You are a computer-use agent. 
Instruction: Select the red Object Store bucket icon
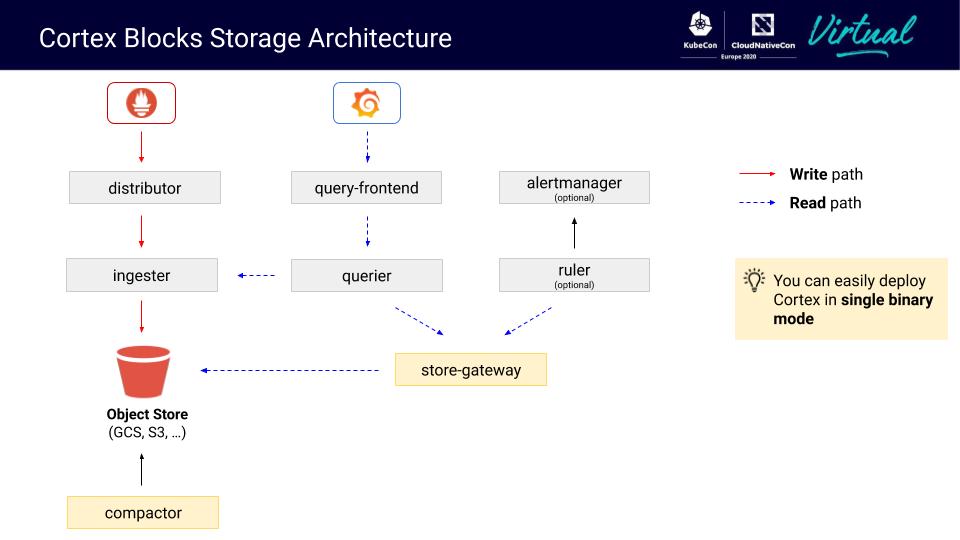(x=144, y=371)
